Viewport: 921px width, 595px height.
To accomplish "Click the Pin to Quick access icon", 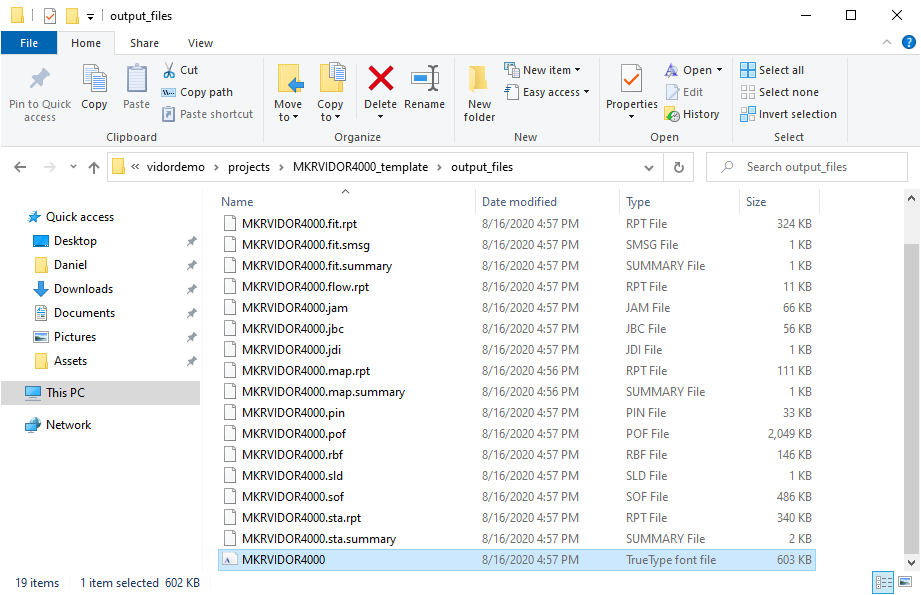I will [x=40, y=81].
